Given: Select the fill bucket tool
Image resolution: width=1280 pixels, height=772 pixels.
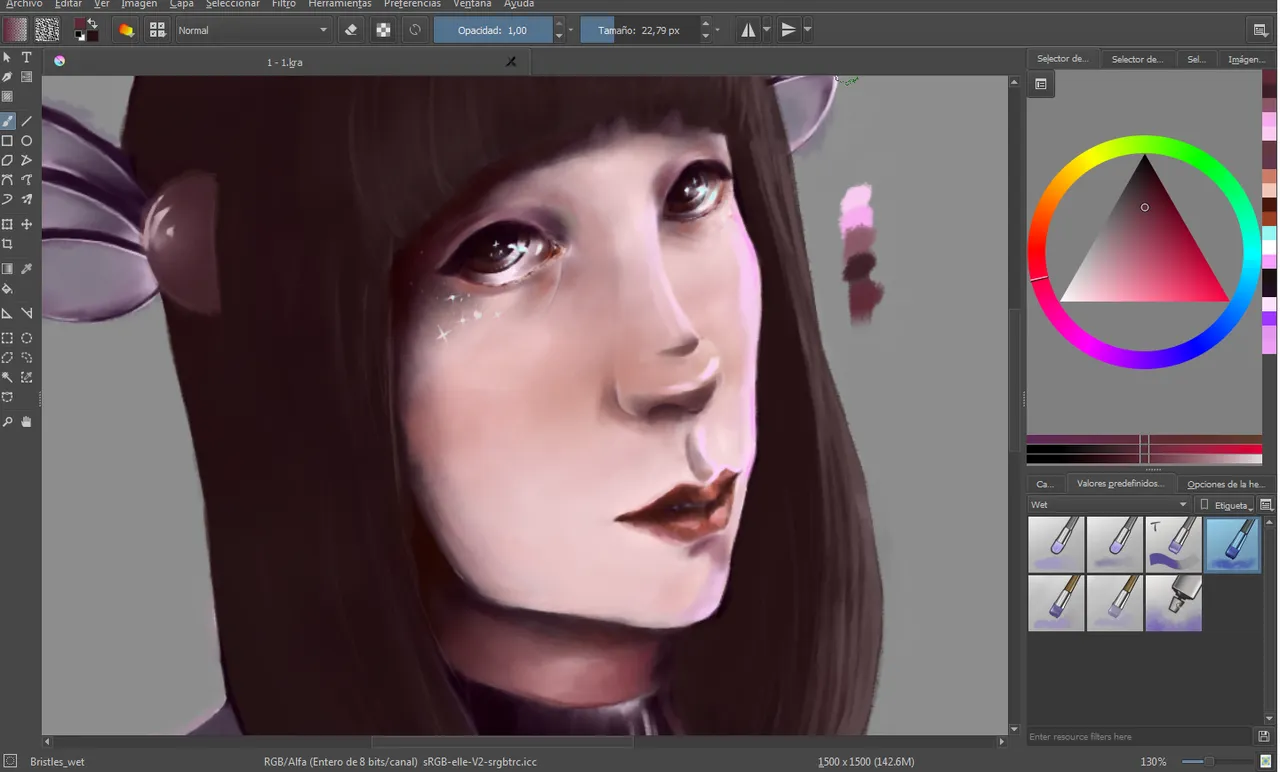Looking at the screenshot, I should coord(7,288).
